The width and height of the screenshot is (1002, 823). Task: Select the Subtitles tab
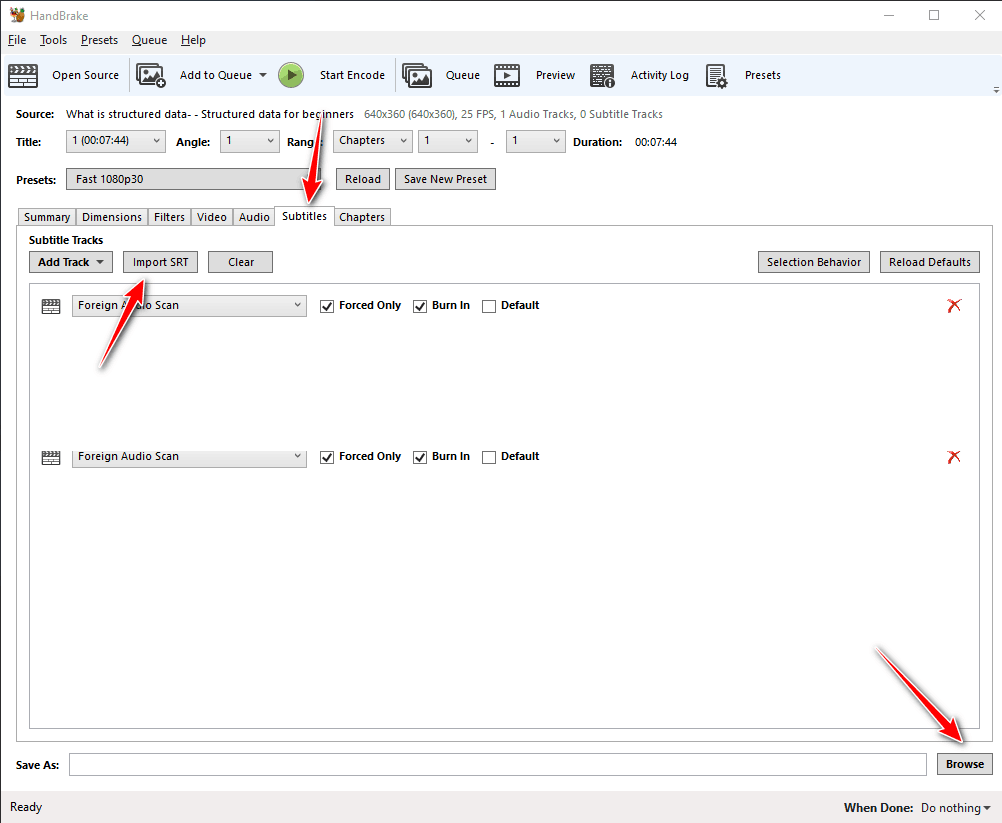(x=304, y=216)
